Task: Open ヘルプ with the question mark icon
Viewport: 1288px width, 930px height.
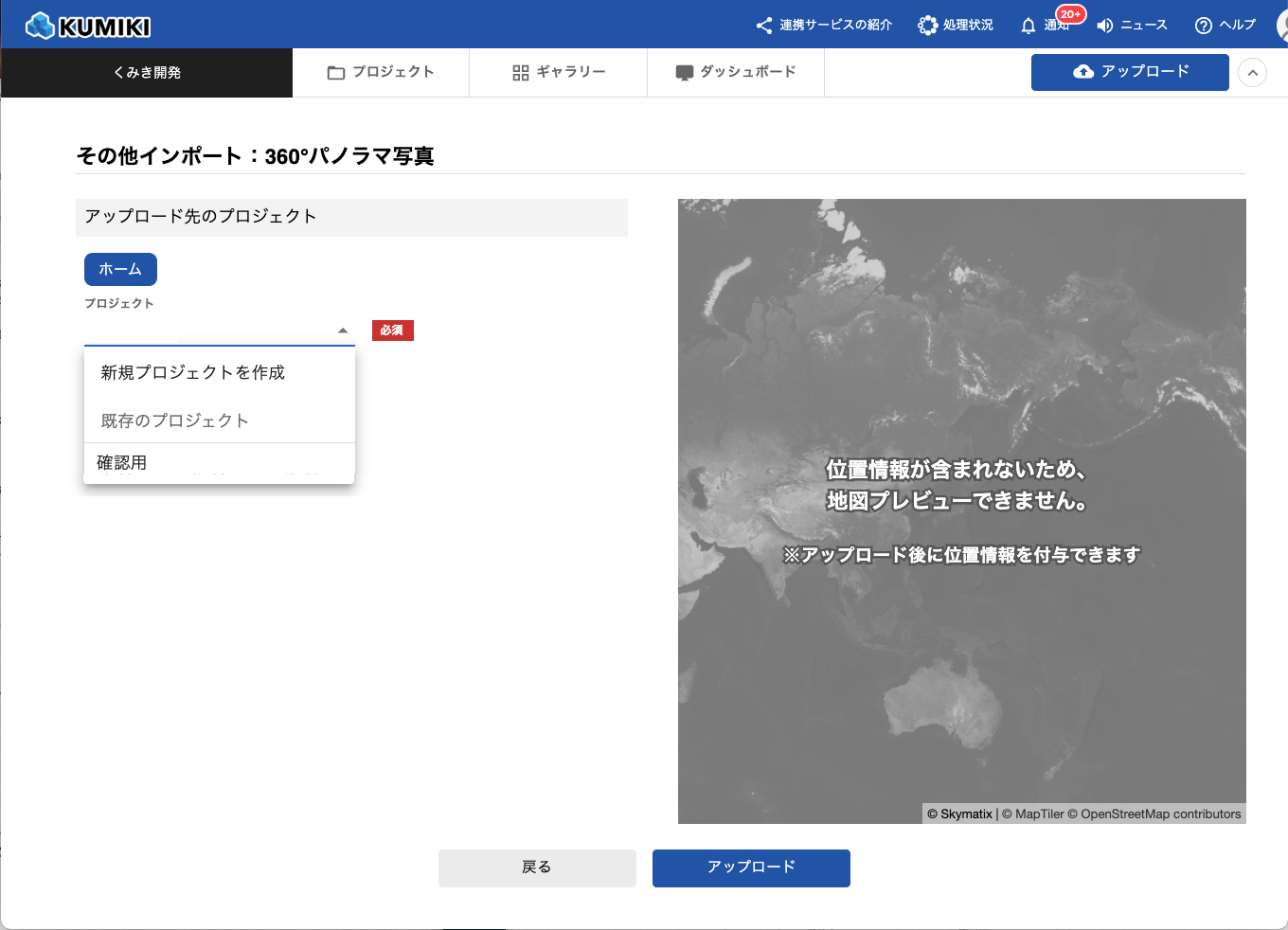Action: pos(1204,26)
